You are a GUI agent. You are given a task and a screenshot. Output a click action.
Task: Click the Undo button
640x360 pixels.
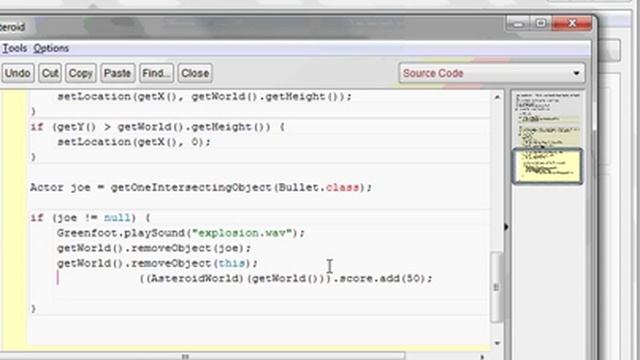18,73
